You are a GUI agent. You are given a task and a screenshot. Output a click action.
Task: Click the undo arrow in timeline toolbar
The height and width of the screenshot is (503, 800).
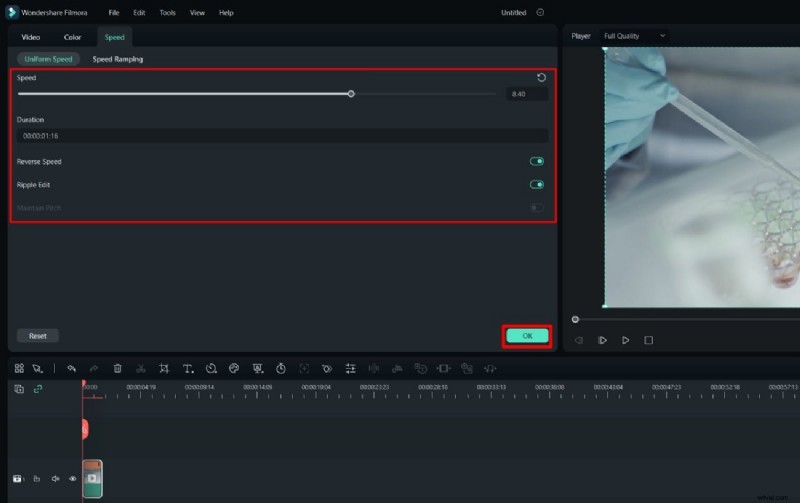click(x=71, y=368)
